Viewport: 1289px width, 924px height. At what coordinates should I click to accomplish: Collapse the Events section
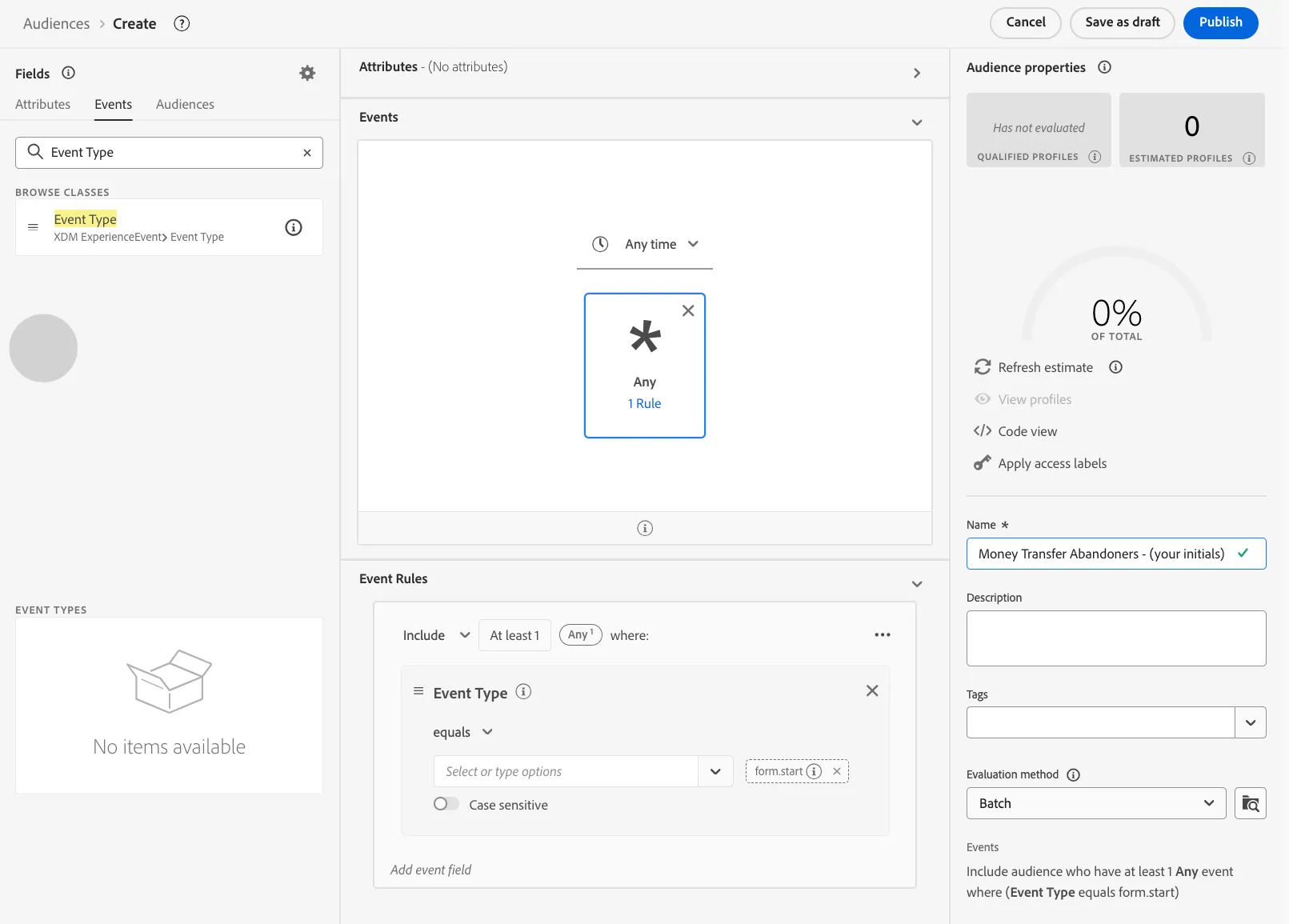tap(917, 122)
